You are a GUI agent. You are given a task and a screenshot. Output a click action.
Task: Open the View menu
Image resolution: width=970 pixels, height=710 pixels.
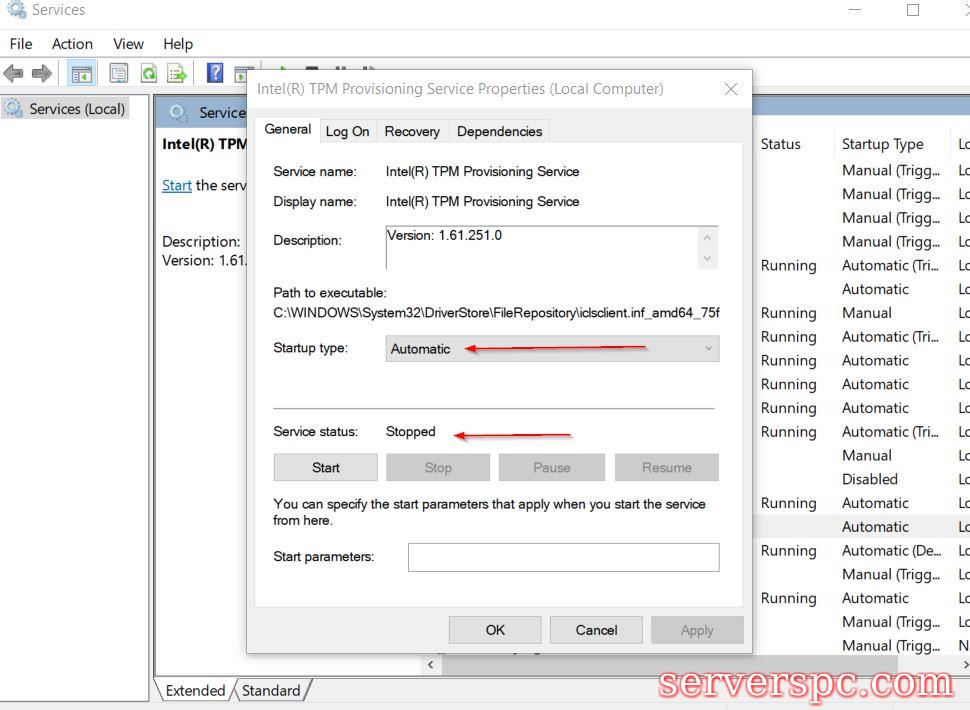coord(128,44)
